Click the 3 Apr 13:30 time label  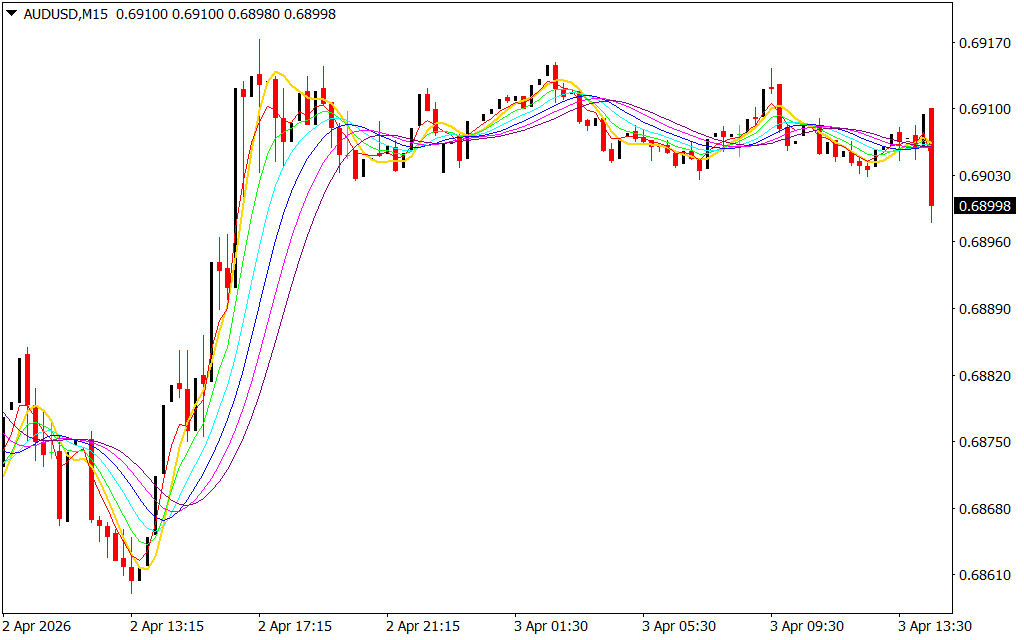(x=936, y=626)
